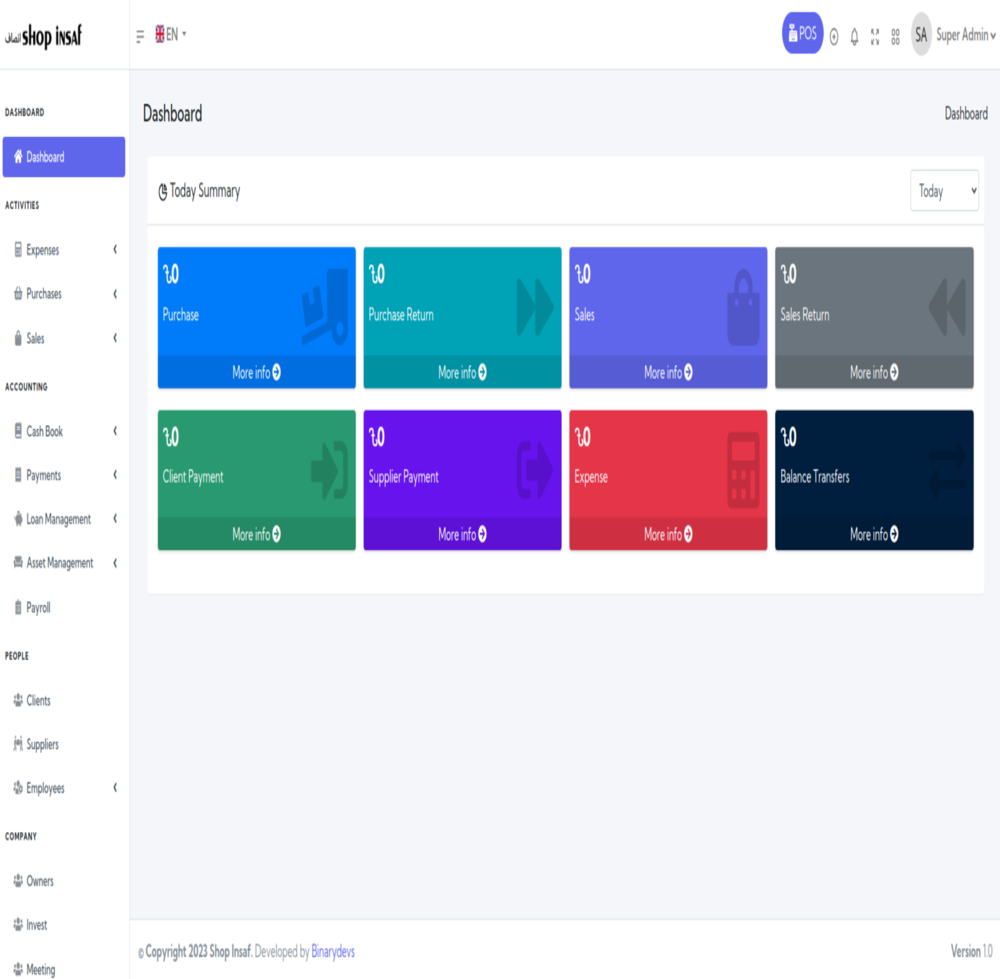Screen dimensions: 1000x979
Task: Open the EN language dropdown
Action: (171, 34)
